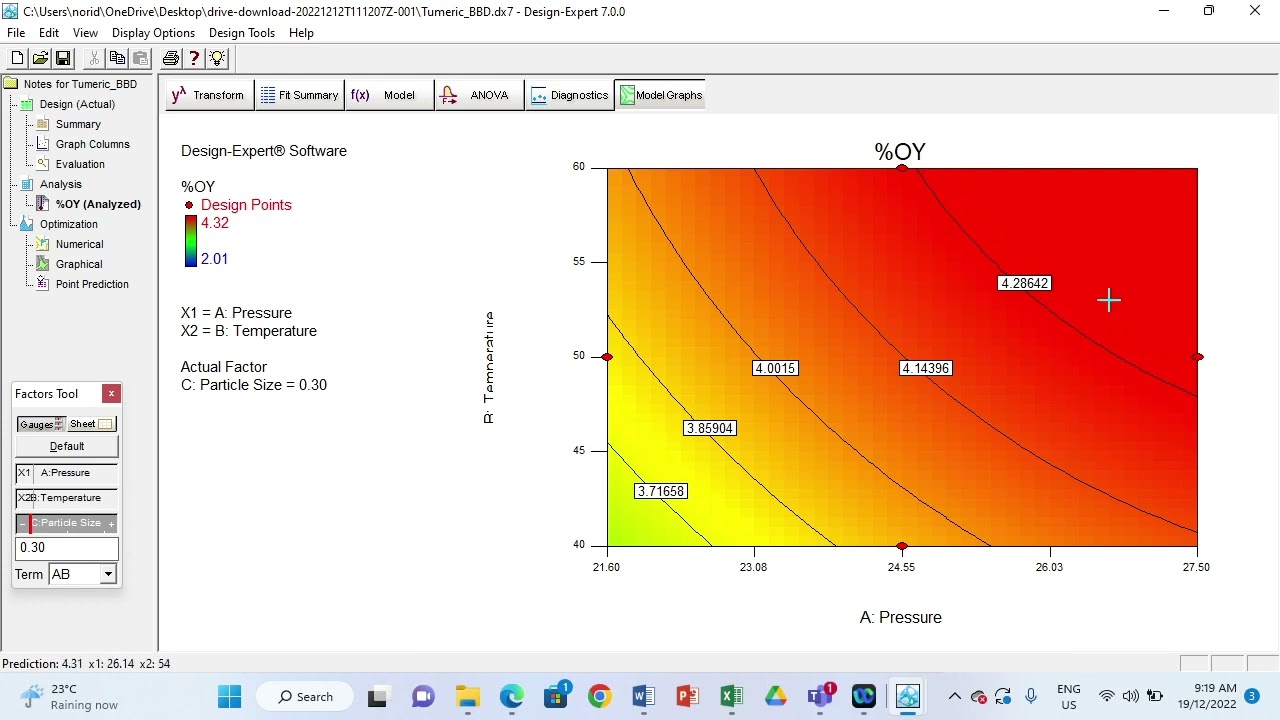Select the Optimization tree node

coord(68,224)
